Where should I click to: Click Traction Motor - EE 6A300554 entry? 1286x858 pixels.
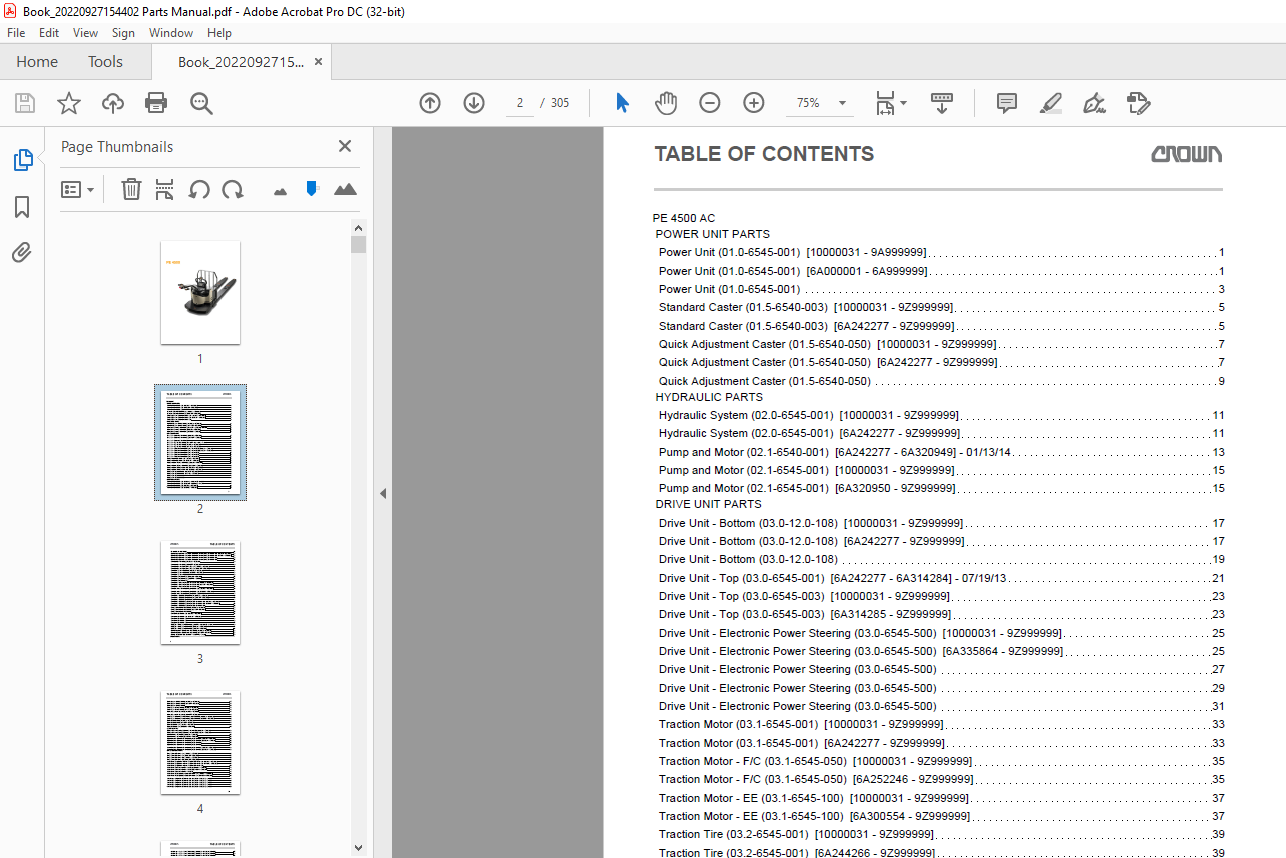point(941,816)
